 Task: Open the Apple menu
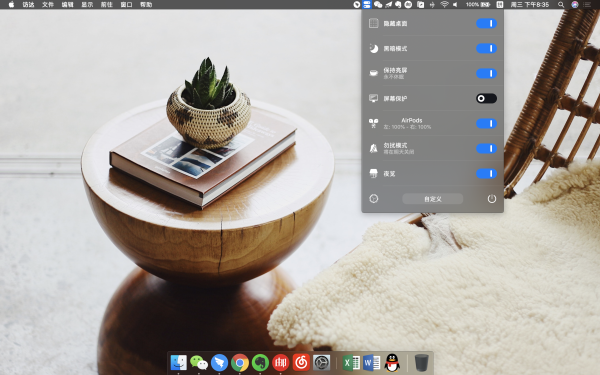click(x=11, y=5)
